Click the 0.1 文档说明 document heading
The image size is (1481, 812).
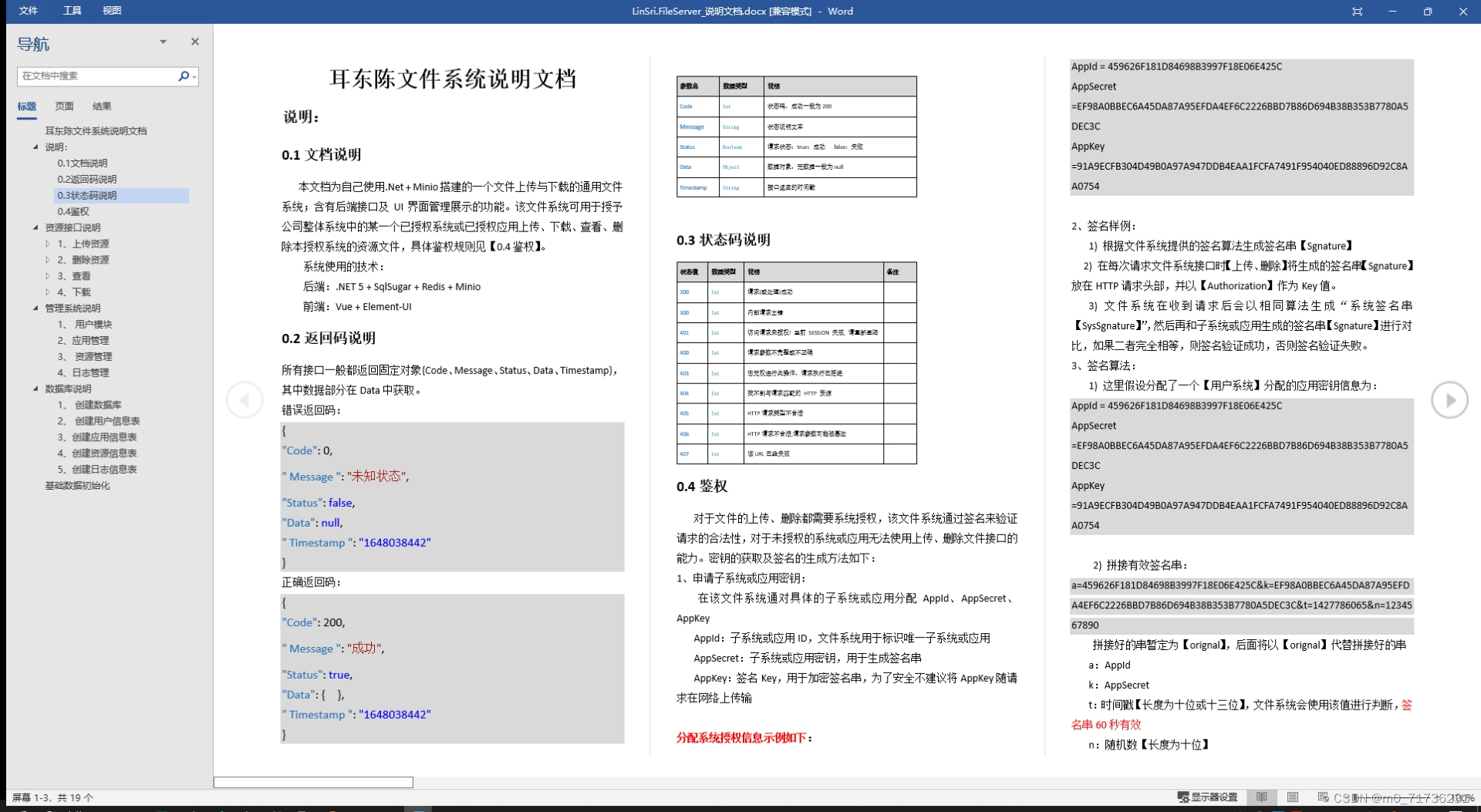pyautogui.click(x=321, y=155)
